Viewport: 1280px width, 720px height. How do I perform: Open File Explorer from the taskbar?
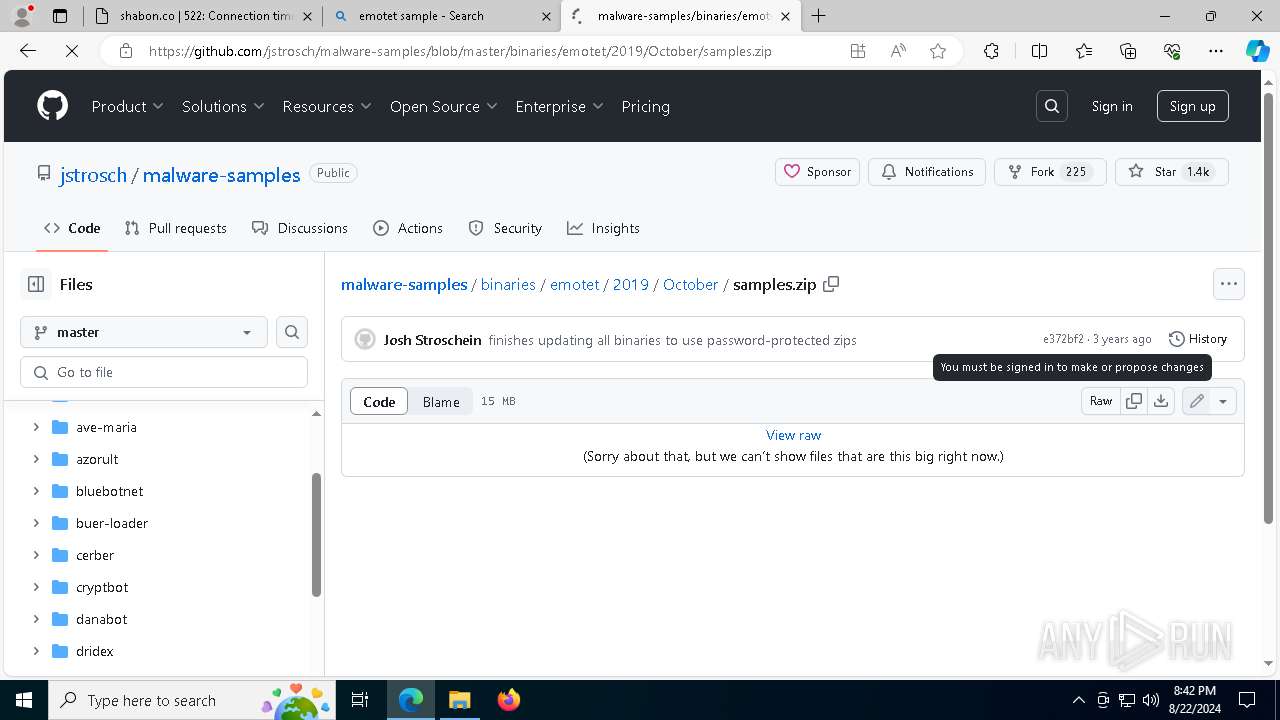(x=459, y=700)
